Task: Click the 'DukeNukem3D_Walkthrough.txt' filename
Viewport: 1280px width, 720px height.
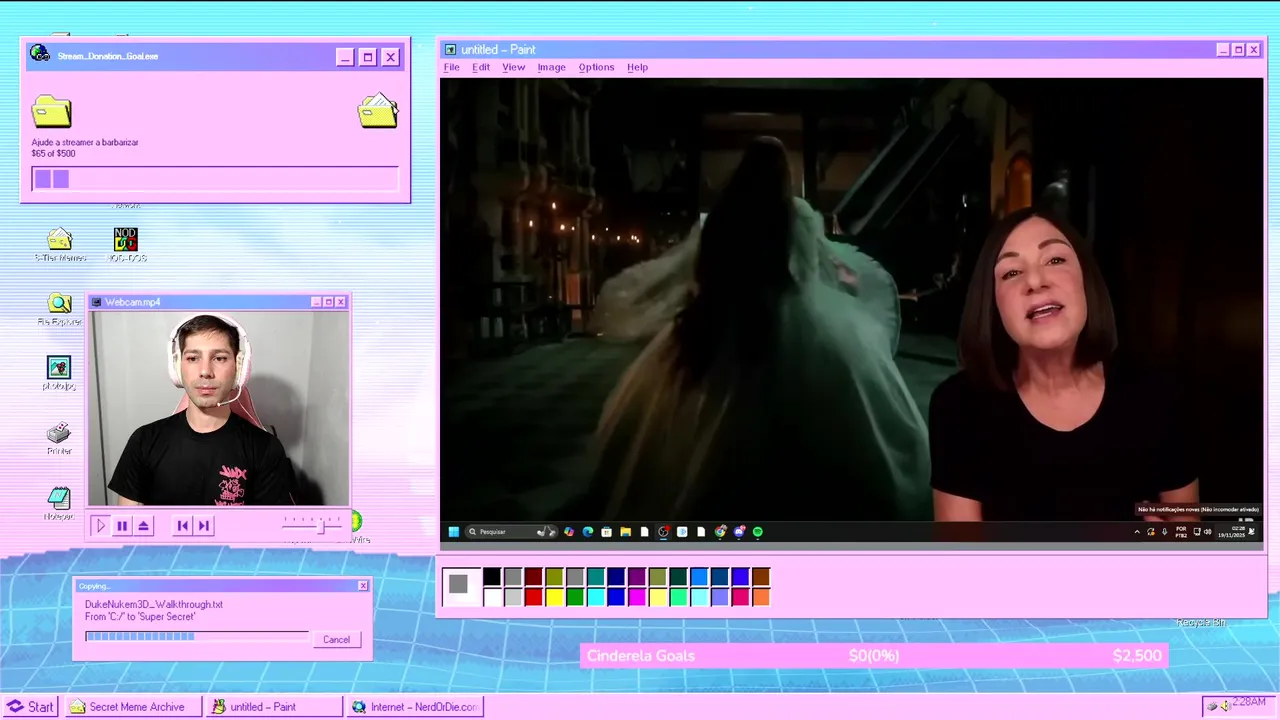Action: tap(154, 605)
